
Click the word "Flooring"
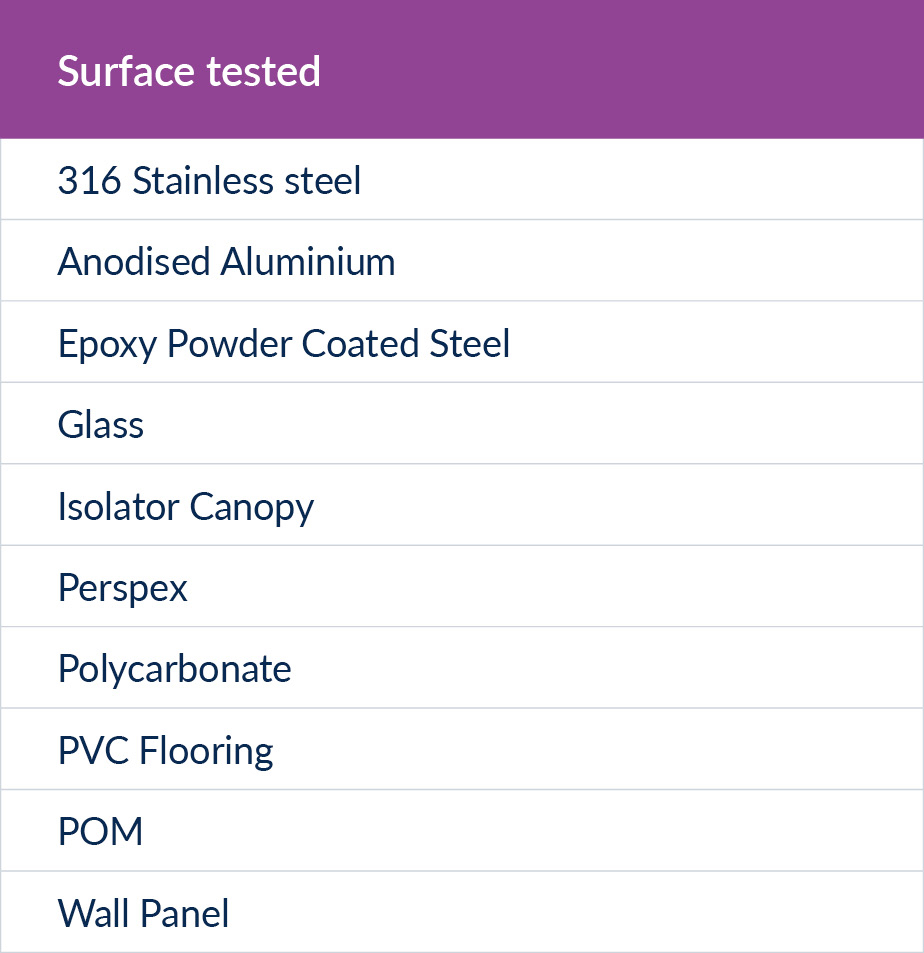[206, 751]
